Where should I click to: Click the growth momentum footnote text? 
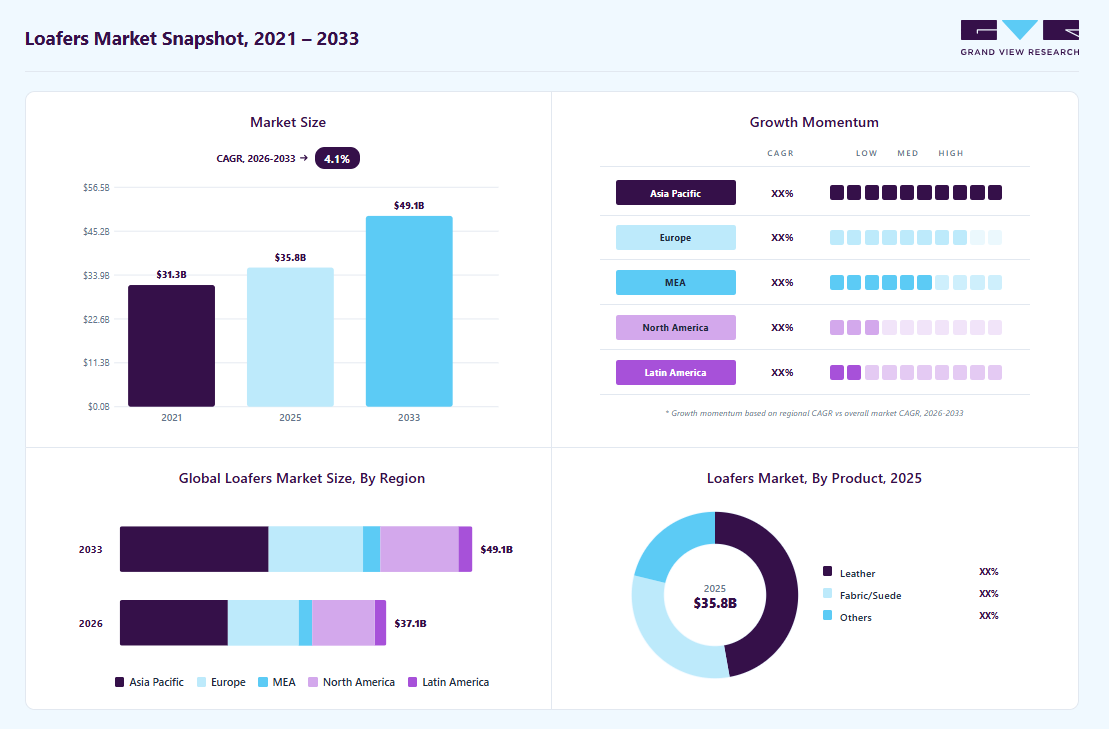(814, 413)
